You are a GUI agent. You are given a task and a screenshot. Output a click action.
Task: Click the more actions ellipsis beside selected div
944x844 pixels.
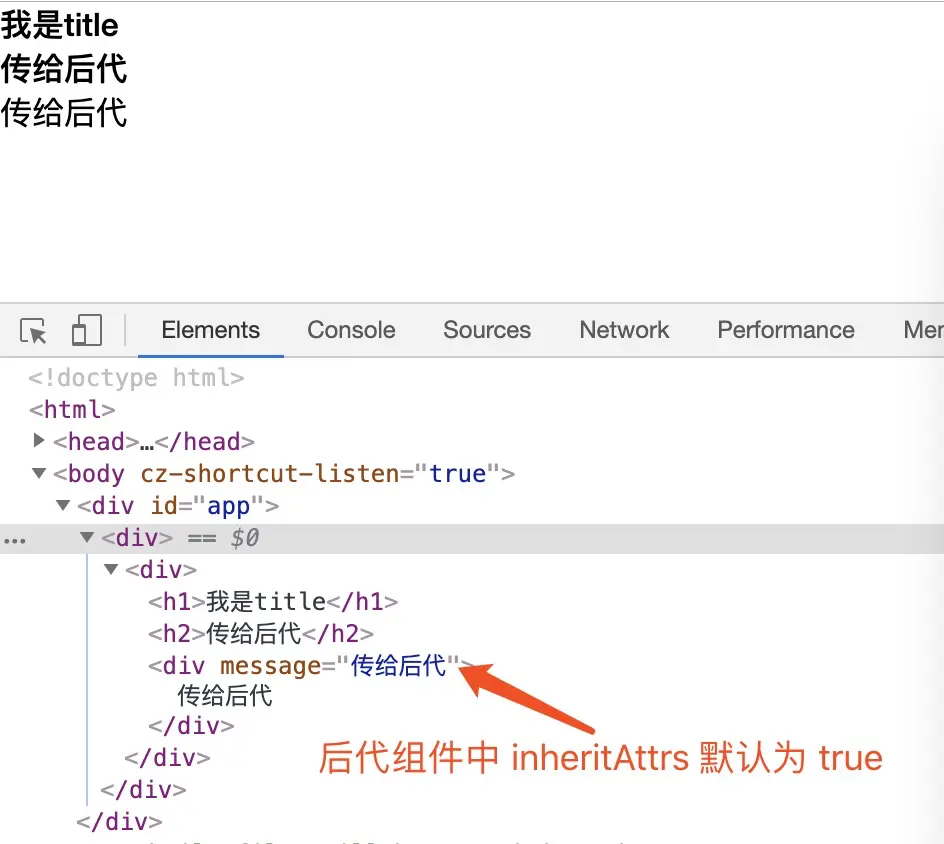point(15,539)
